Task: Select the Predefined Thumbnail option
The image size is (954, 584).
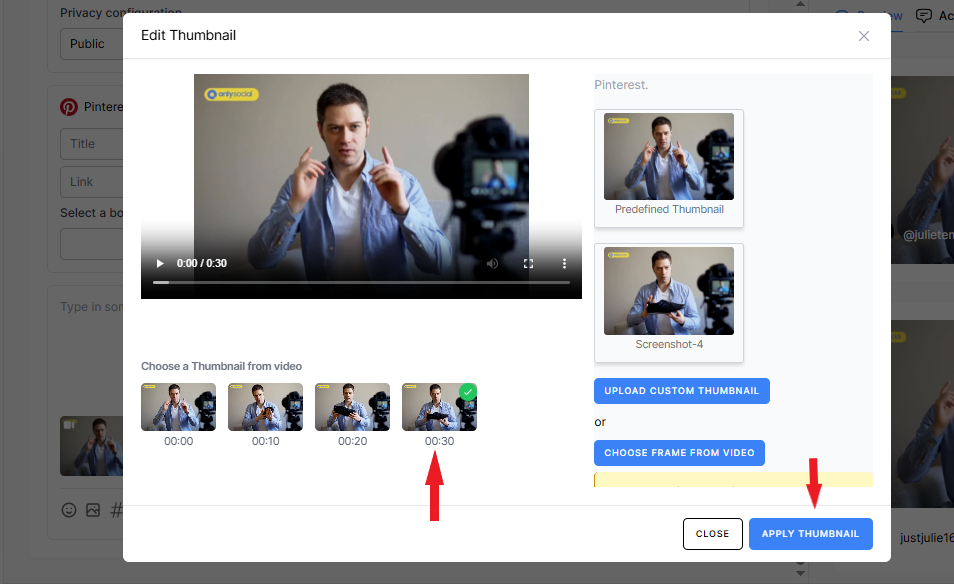Action: (x=669, y=158)
